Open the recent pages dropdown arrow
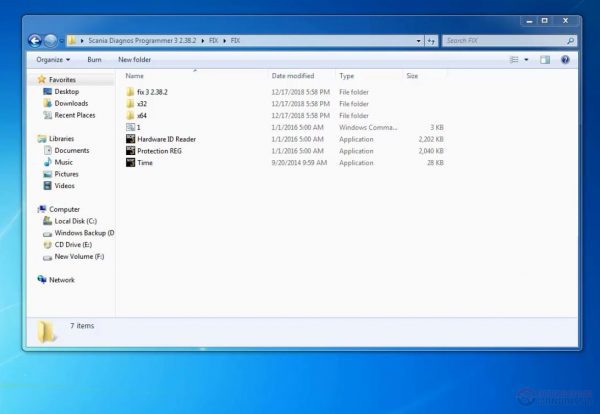 coord(62,41)
